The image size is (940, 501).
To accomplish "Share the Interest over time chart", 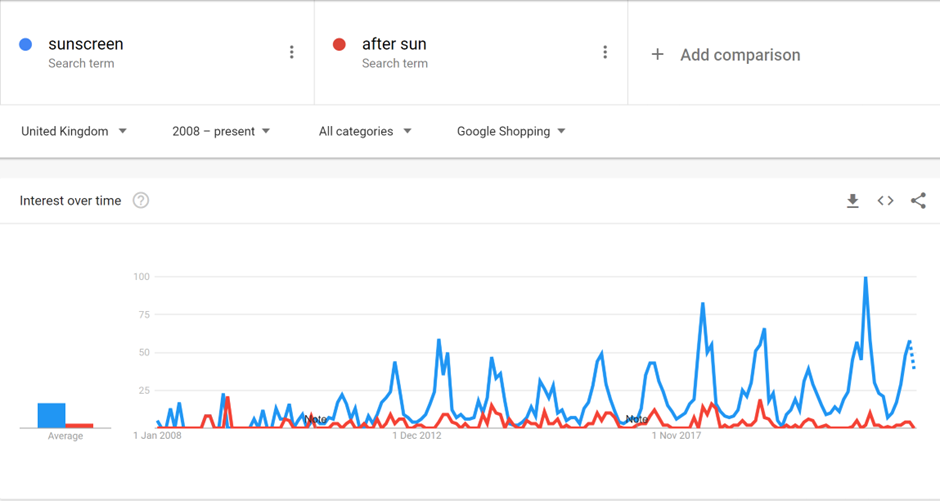I will tap(918, 201).
